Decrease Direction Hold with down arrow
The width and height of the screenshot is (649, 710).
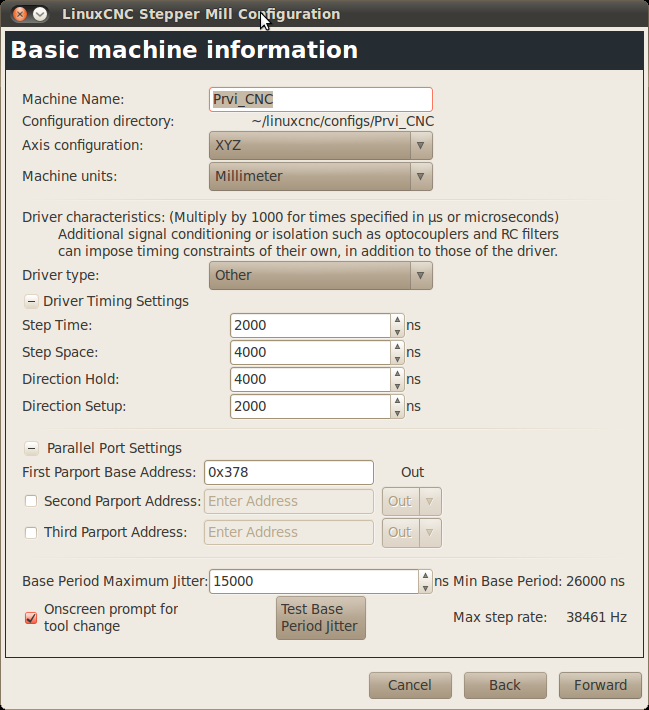click(397, 386)
